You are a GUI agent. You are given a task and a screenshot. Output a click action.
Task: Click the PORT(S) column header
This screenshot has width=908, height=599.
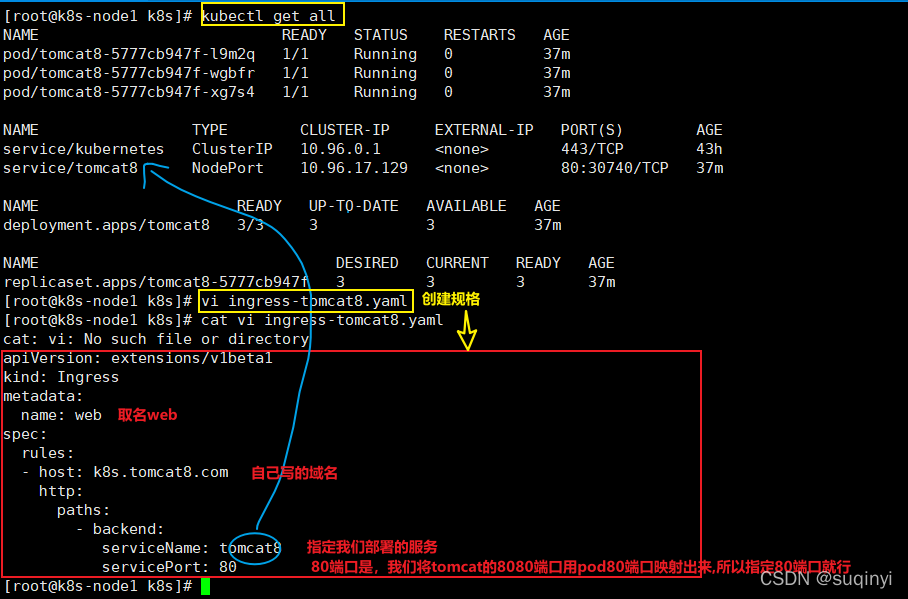click(x=592, y=130)
